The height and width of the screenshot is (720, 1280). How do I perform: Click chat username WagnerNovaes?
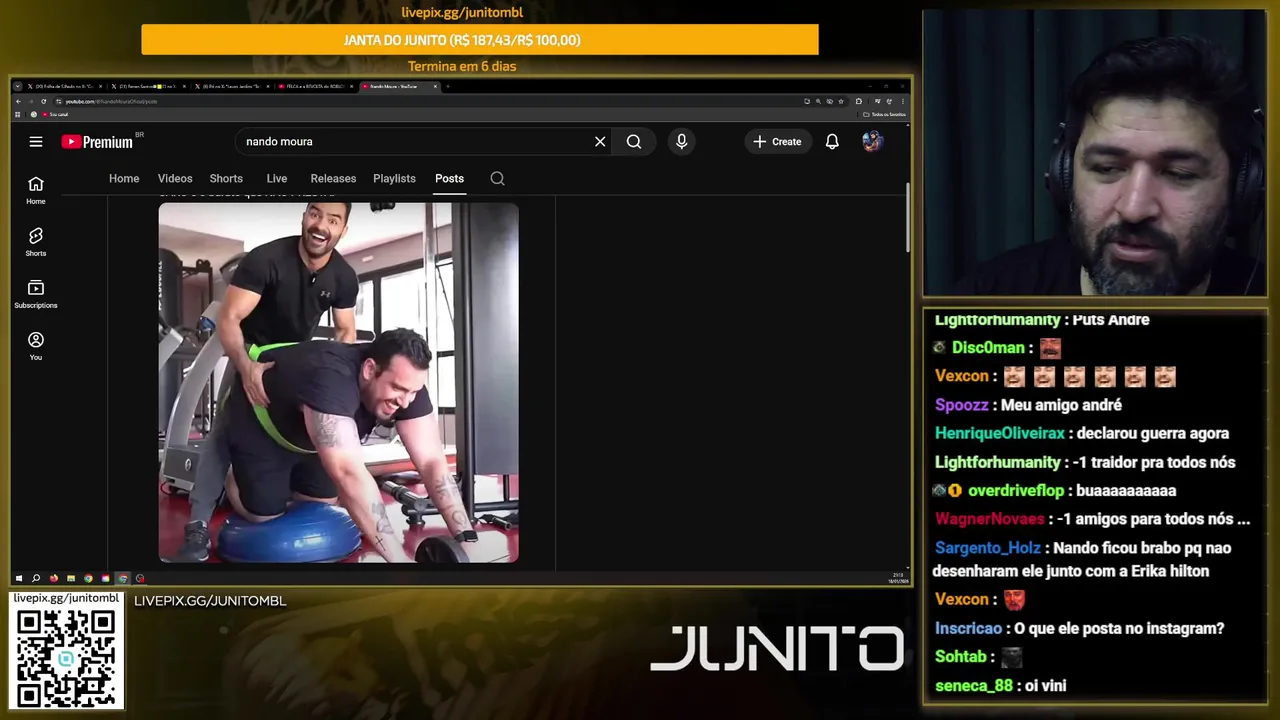coord(989,519)
